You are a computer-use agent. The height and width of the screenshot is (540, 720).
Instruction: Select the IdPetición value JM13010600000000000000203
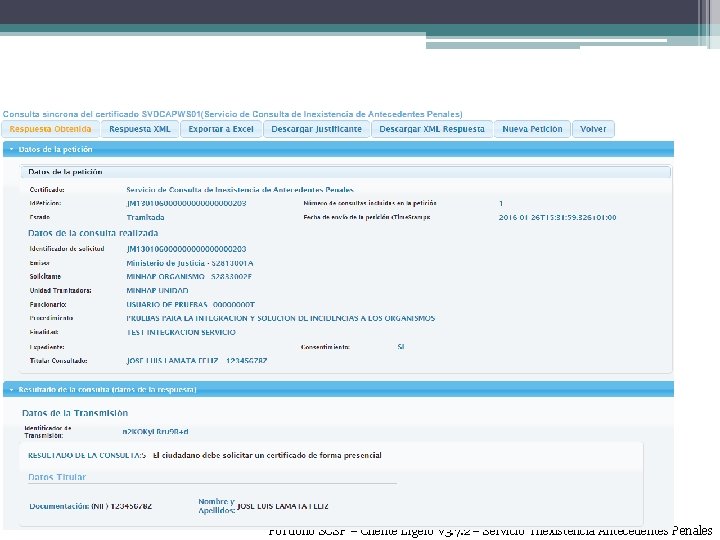[x=186, y=203]
